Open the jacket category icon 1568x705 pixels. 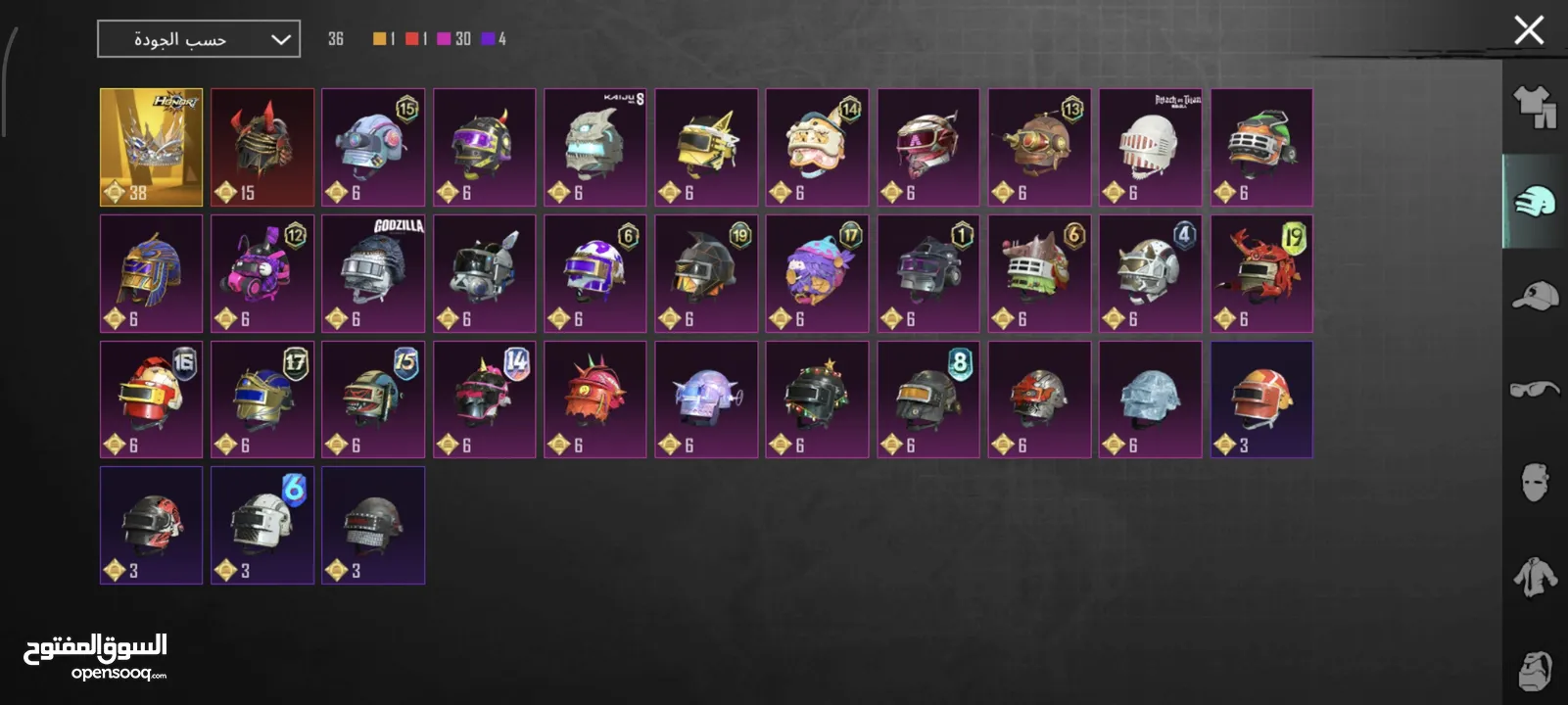(1535, 578)
